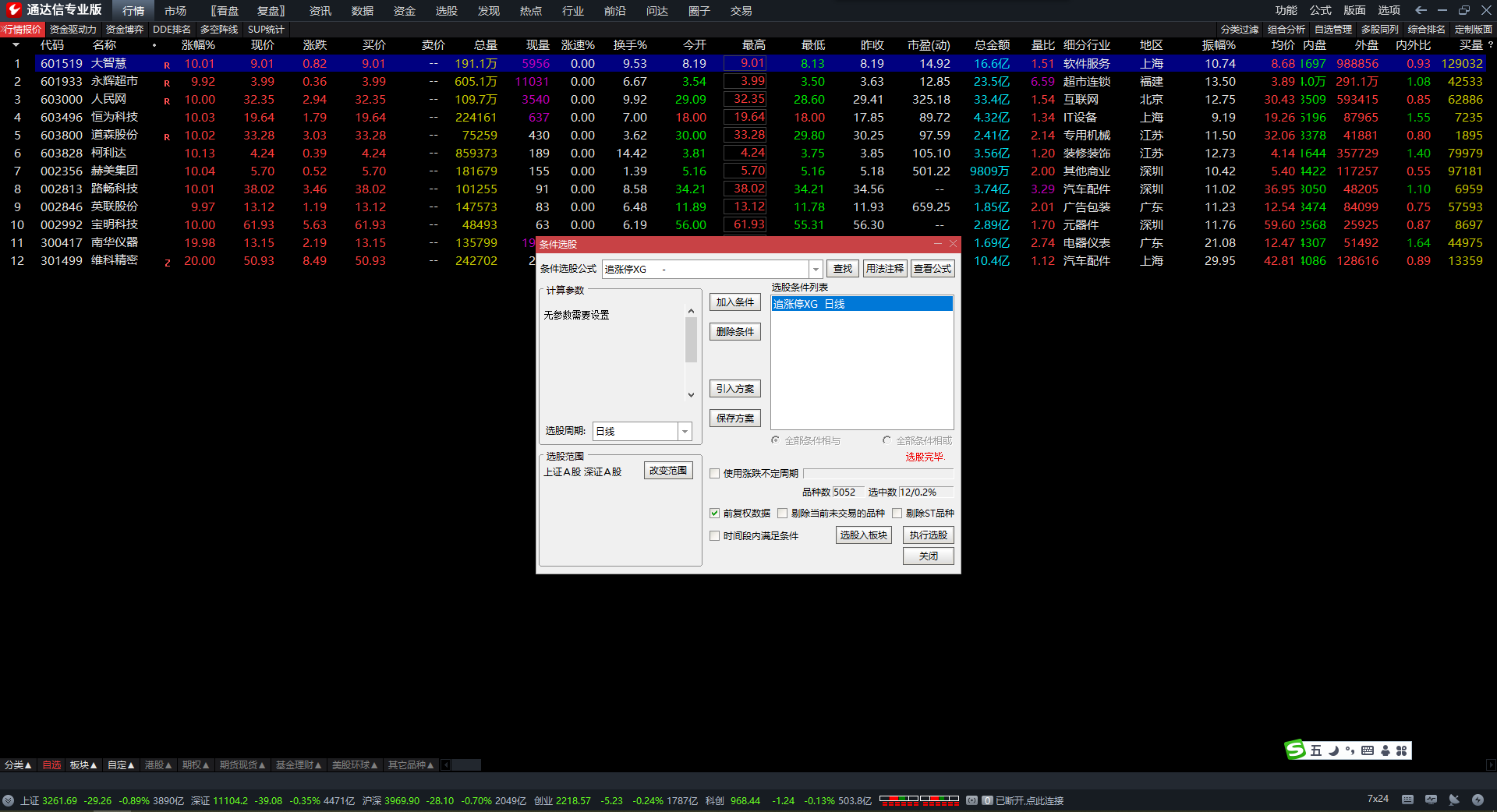1497x812 pixels.
Task: Select the 自选 bottom tab
Action: (51, 765)
